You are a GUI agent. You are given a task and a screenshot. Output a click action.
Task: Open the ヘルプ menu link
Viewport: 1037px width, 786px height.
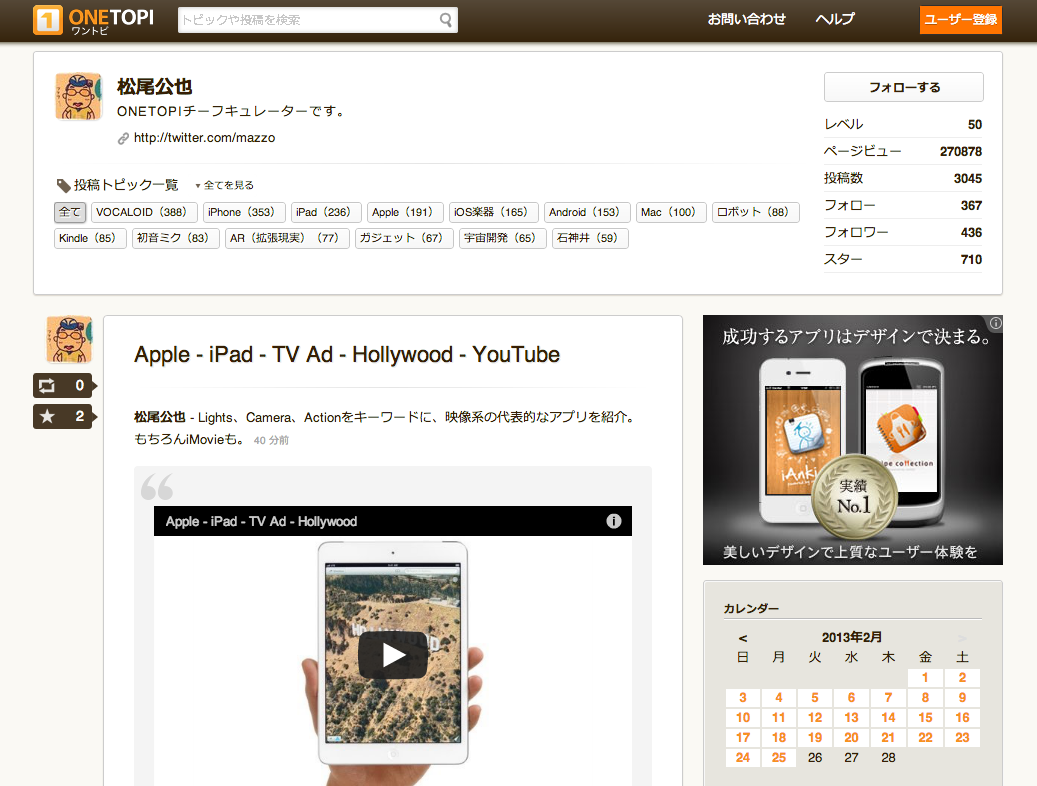[835, 19]
